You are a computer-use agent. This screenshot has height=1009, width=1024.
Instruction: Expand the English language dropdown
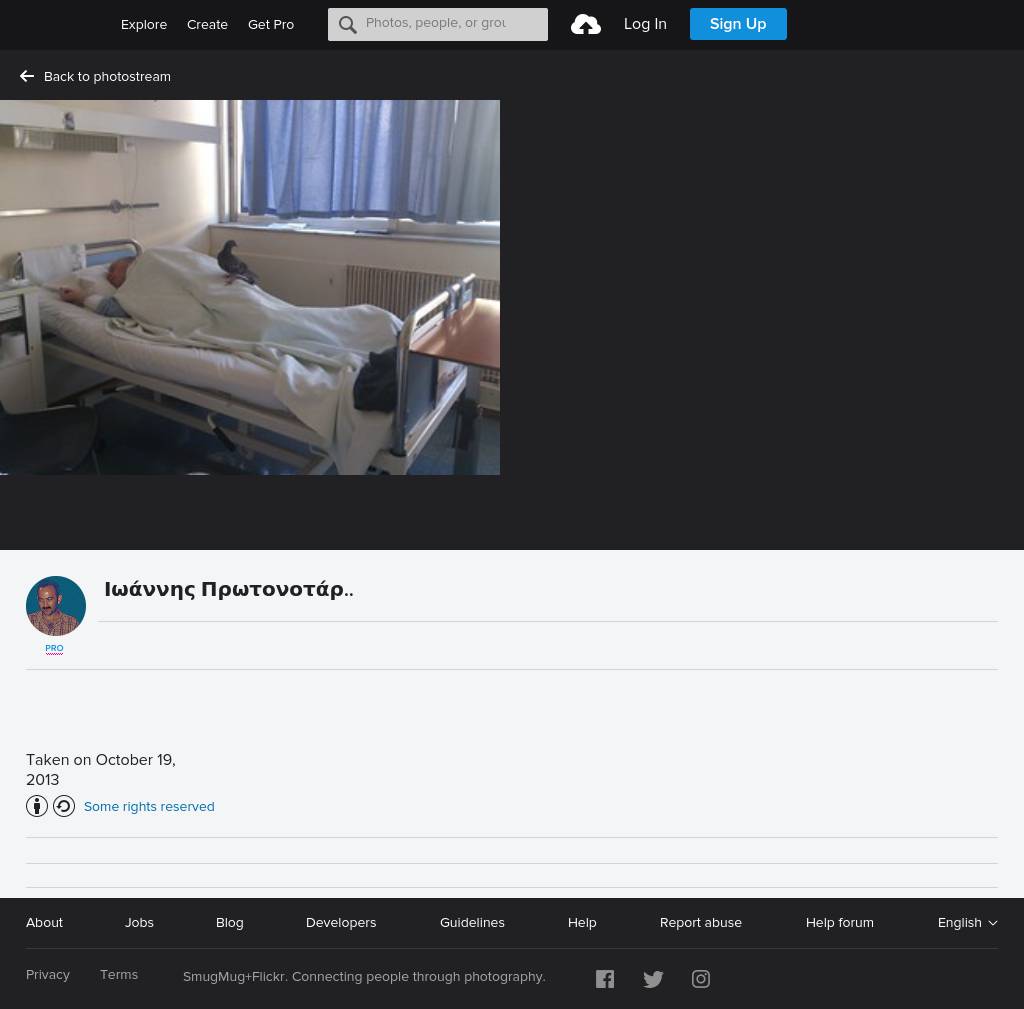[967, 923]
